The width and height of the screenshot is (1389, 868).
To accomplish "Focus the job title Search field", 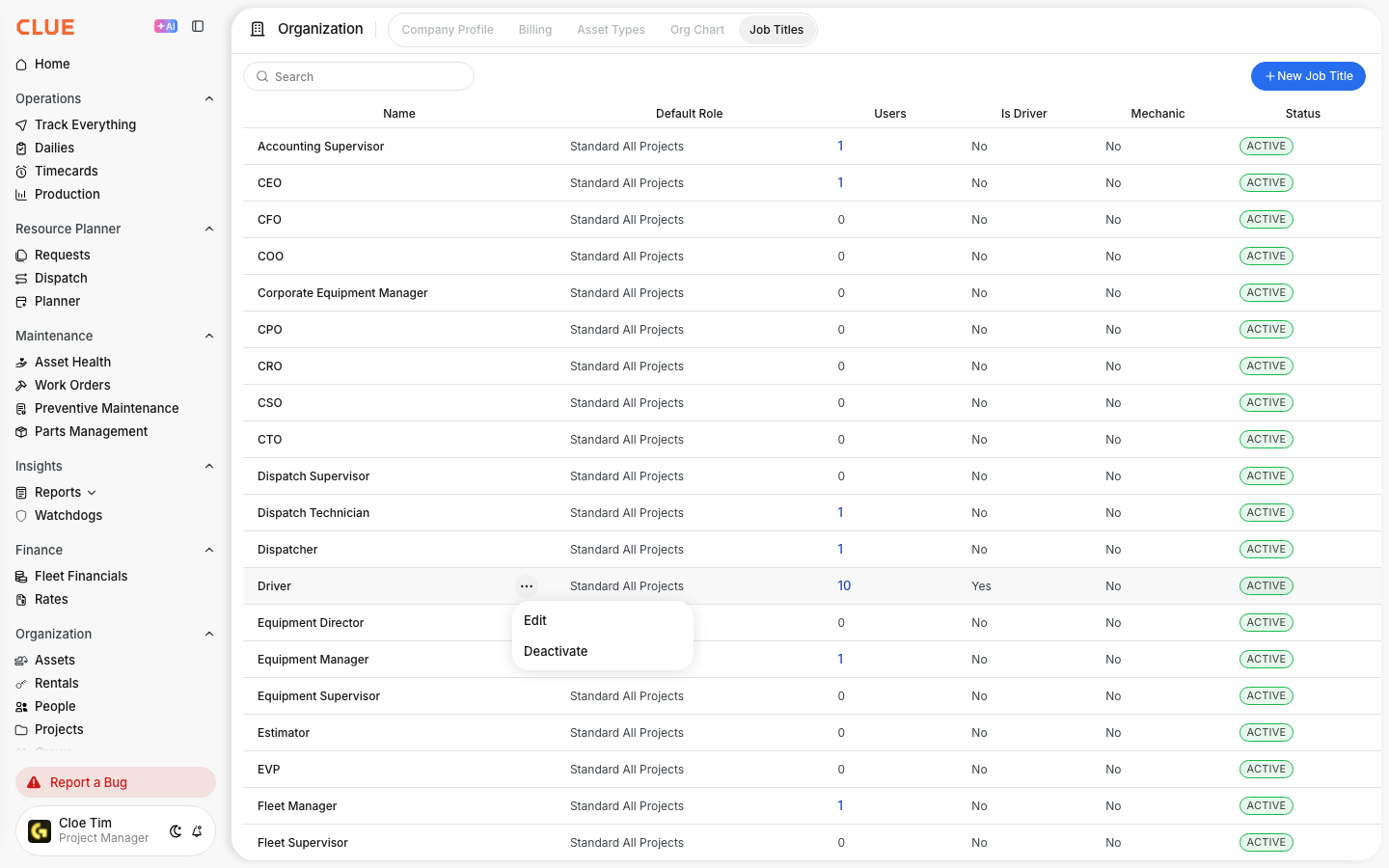I will 359,76.
